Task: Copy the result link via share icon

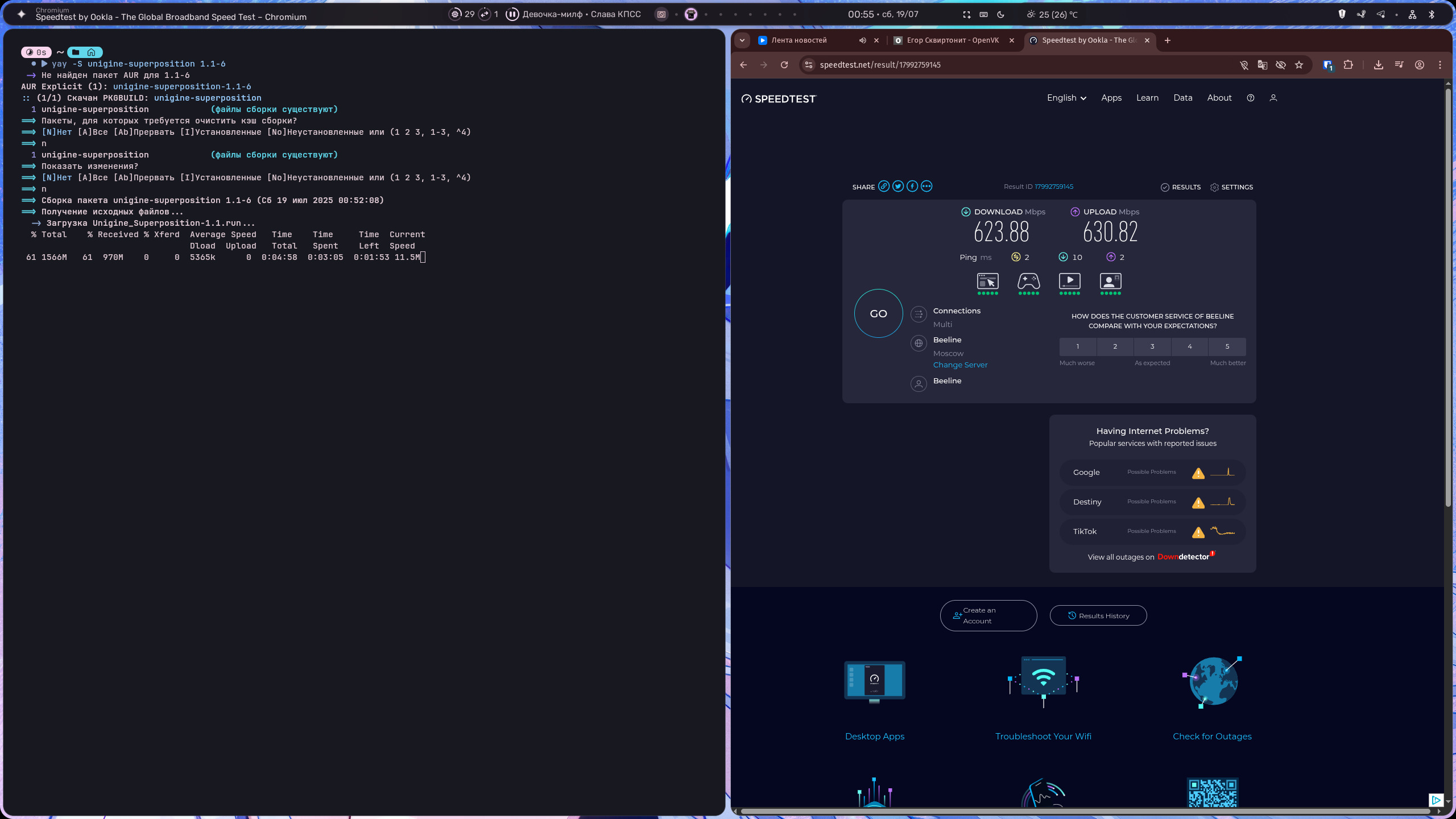Action: (883, 187)
